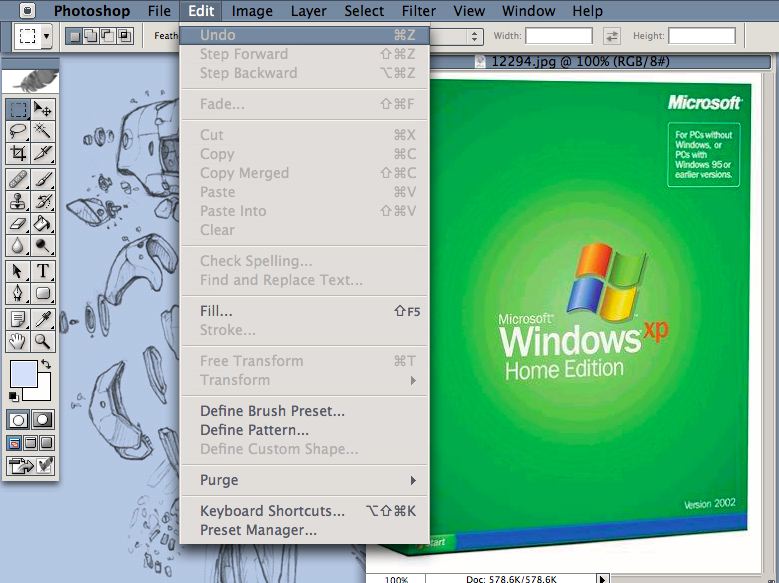Viewport: 779px width, 583px height.
Task: Open the View menu
Action: (x=469, y=10)
